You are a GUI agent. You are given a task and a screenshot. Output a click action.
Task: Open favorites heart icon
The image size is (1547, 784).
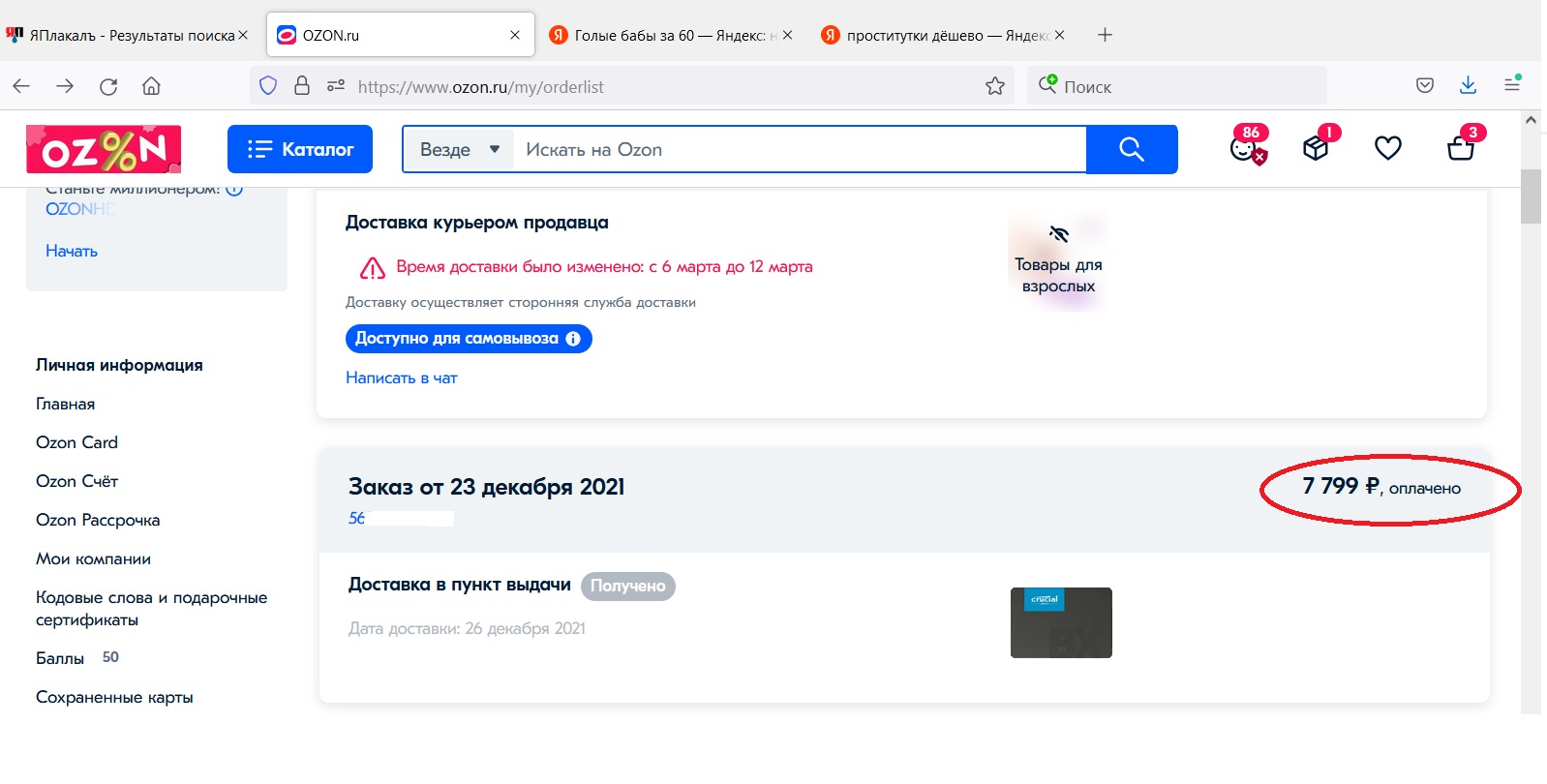[x=1388, y=148]
